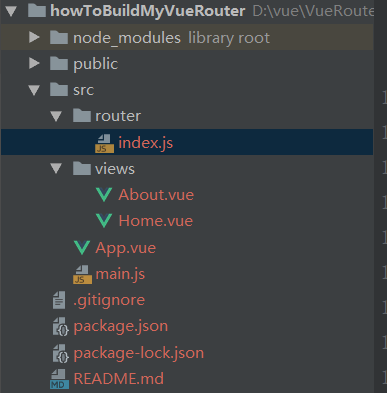Click the file icon beside .gitignore
387x393 pixels.
pyautogui.click(x=59, y=300)
